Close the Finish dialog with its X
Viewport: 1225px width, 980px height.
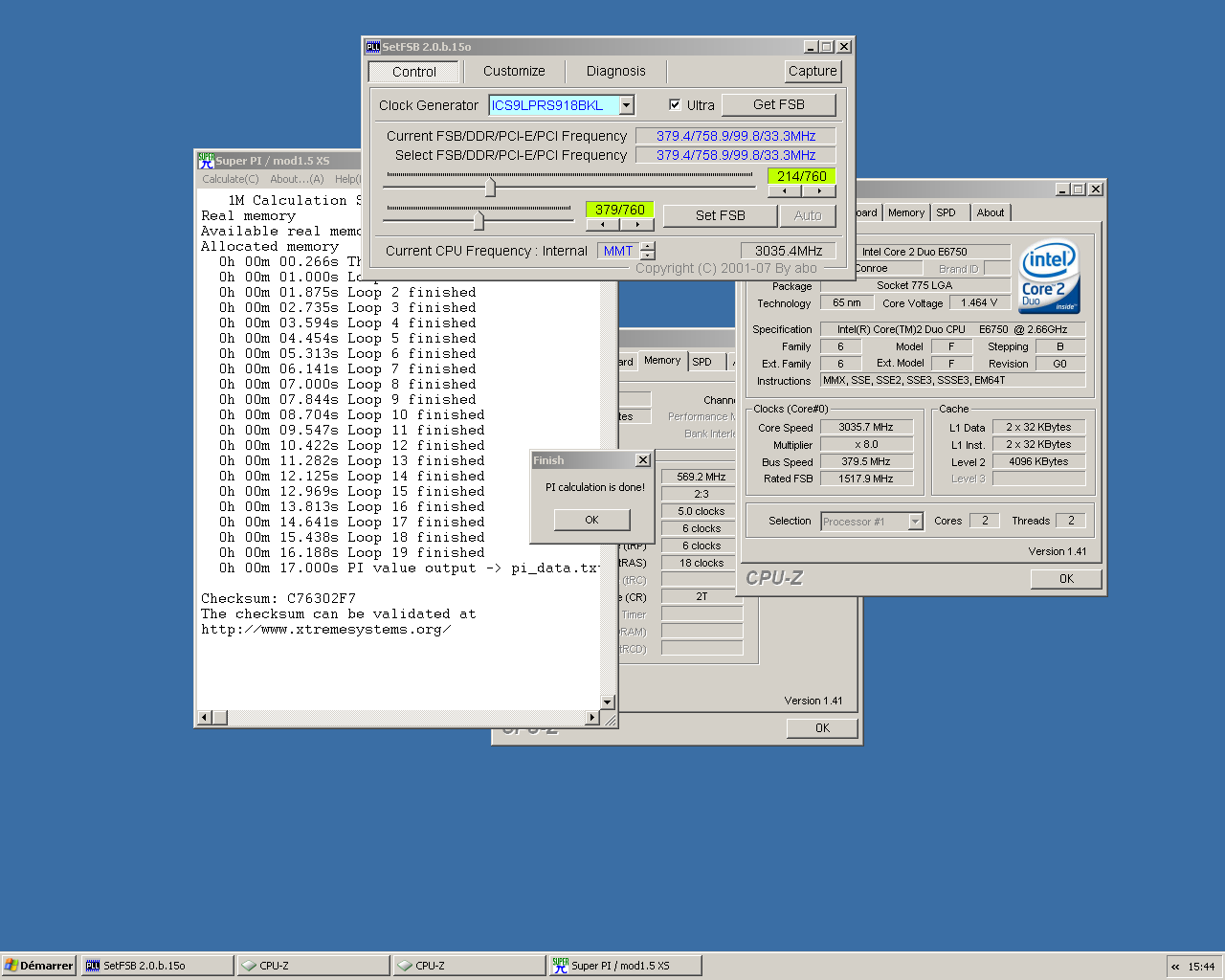click(643, 460)
